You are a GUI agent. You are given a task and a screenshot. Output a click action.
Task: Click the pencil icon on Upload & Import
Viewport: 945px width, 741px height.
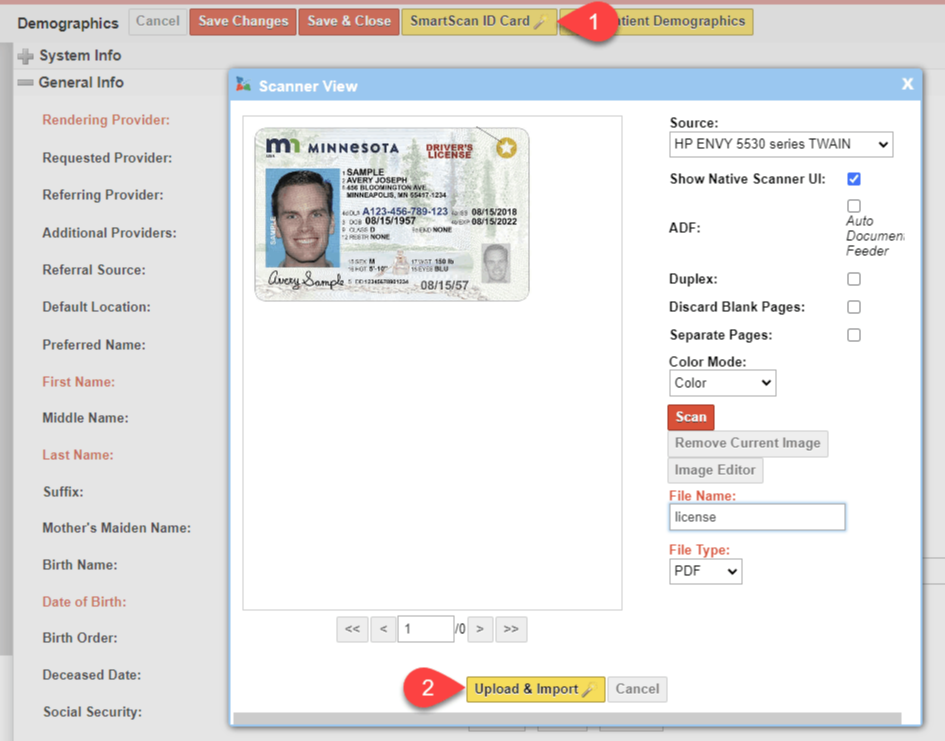pos(587,689)
